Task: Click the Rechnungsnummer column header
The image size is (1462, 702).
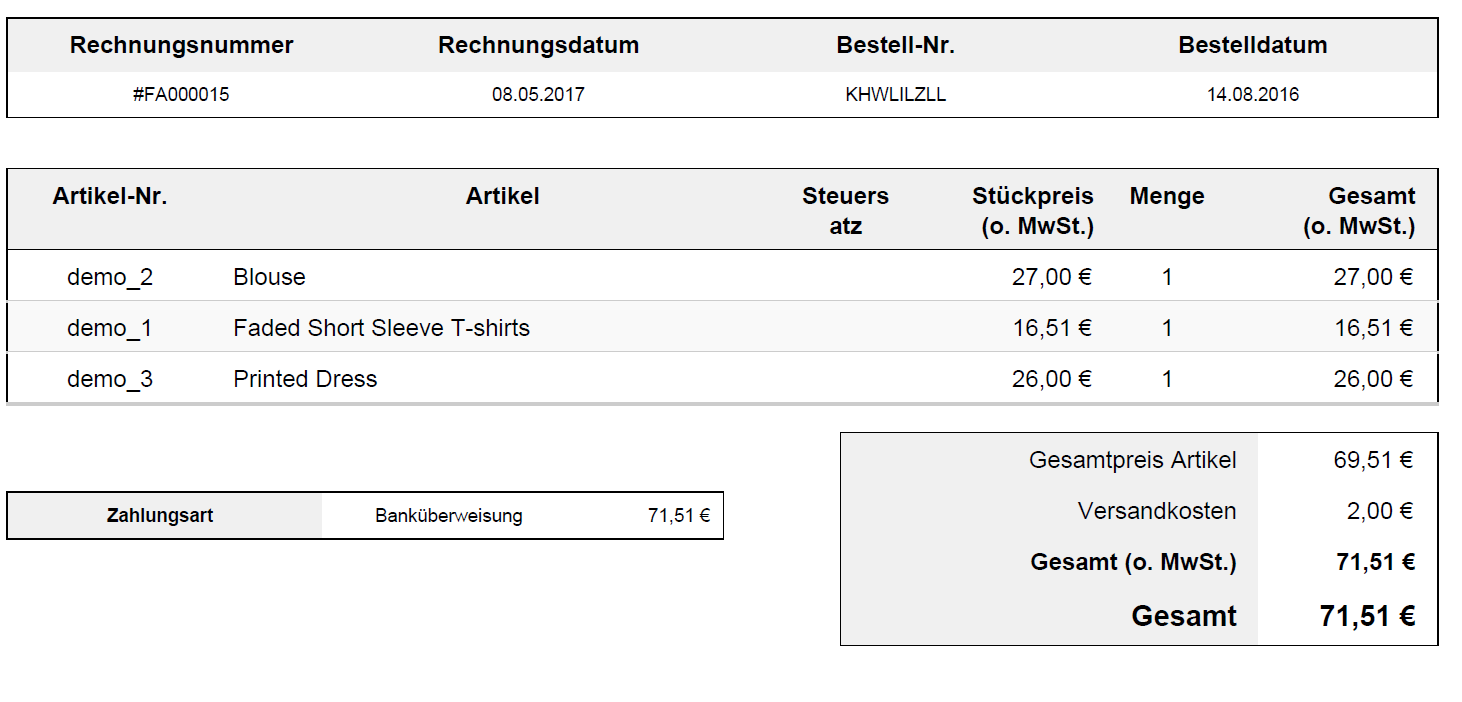Action: coord(181,45)
